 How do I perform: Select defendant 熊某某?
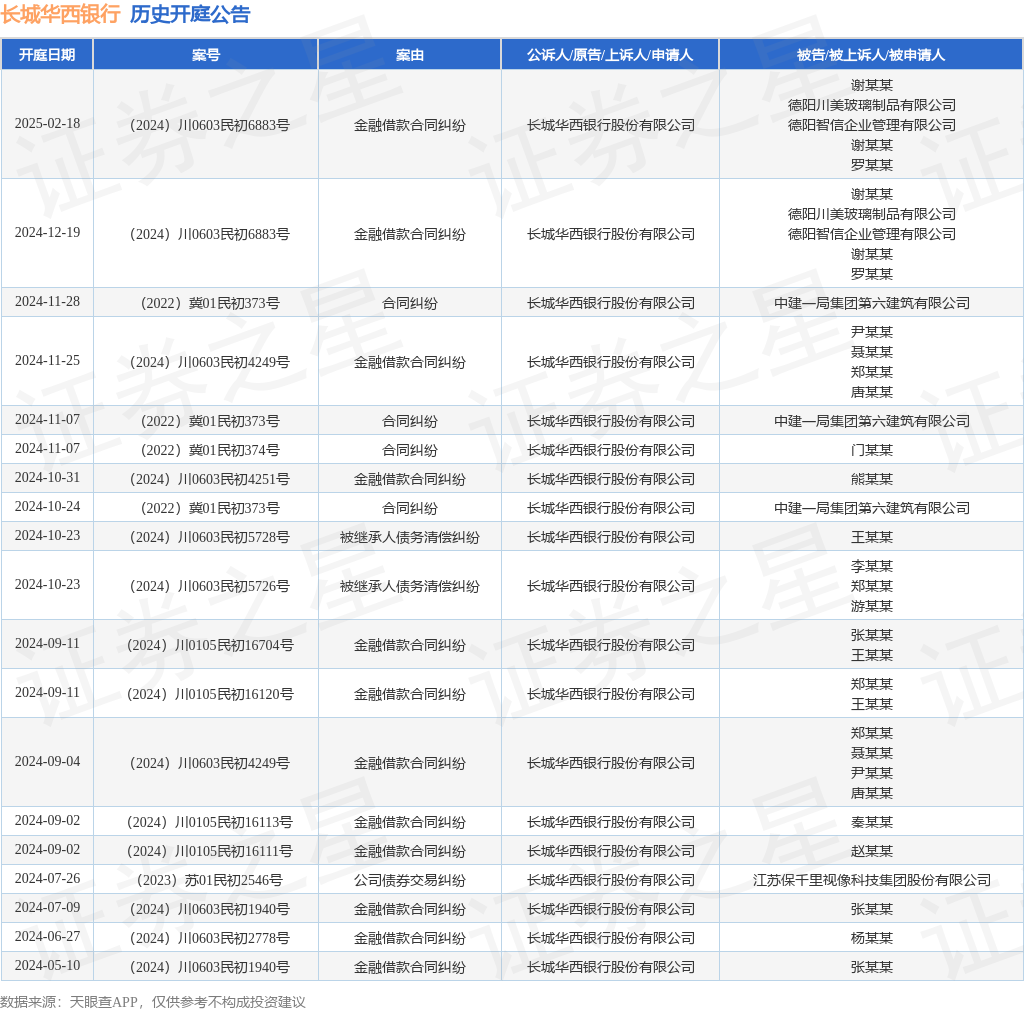[871, 479]
